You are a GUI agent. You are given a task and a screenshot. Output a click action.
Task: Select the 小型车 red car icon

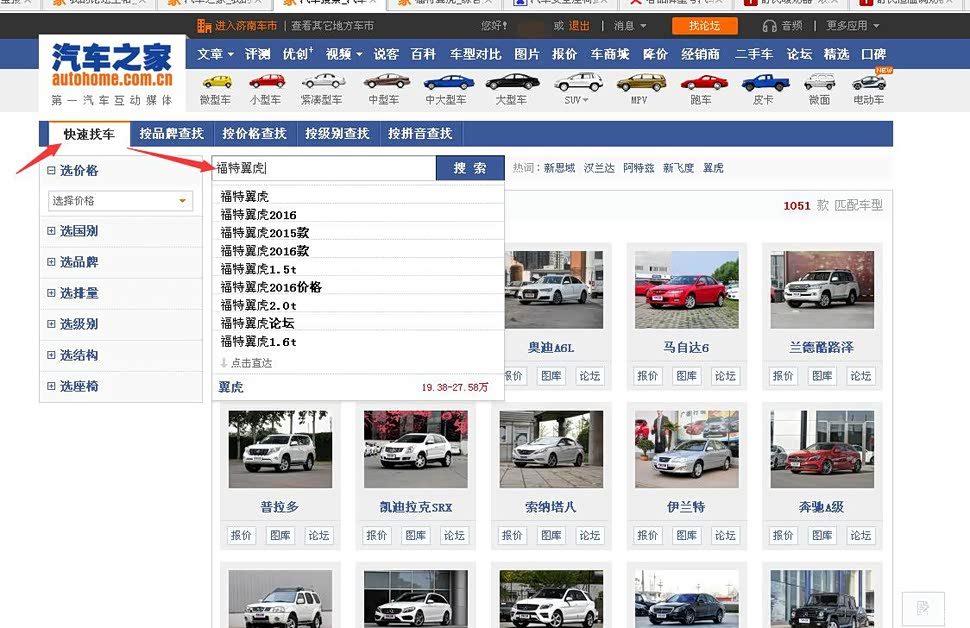click(267, 82)
